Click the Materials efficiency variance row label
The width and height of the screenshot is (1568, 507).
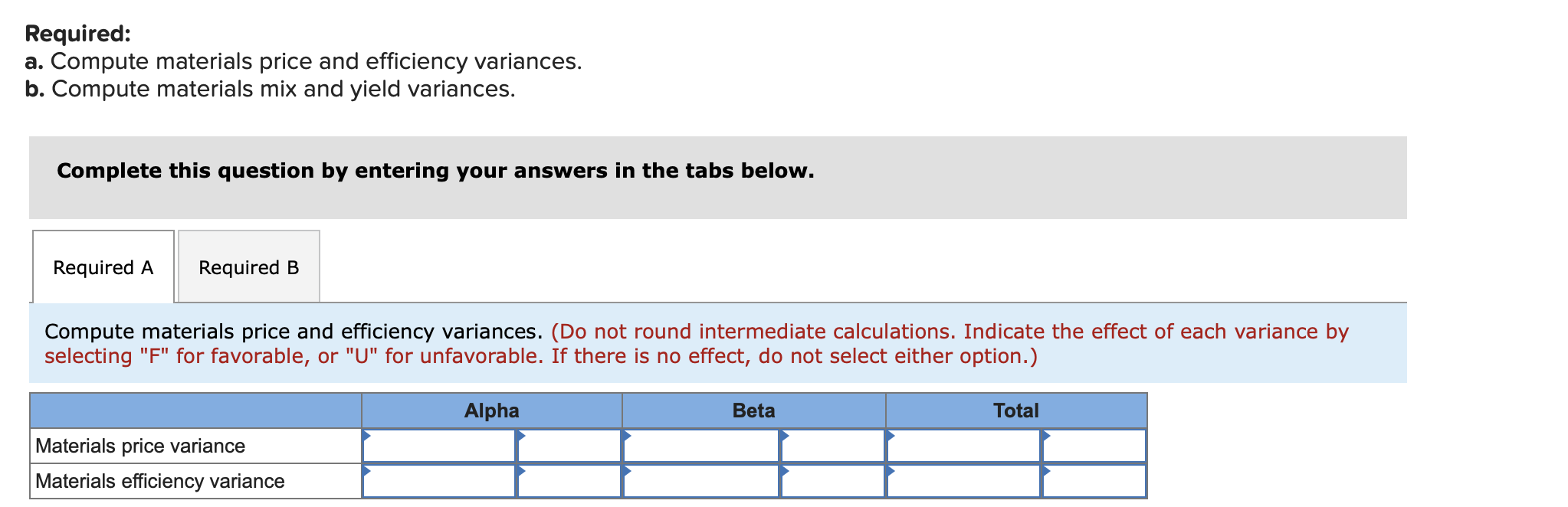coord(159,481)
